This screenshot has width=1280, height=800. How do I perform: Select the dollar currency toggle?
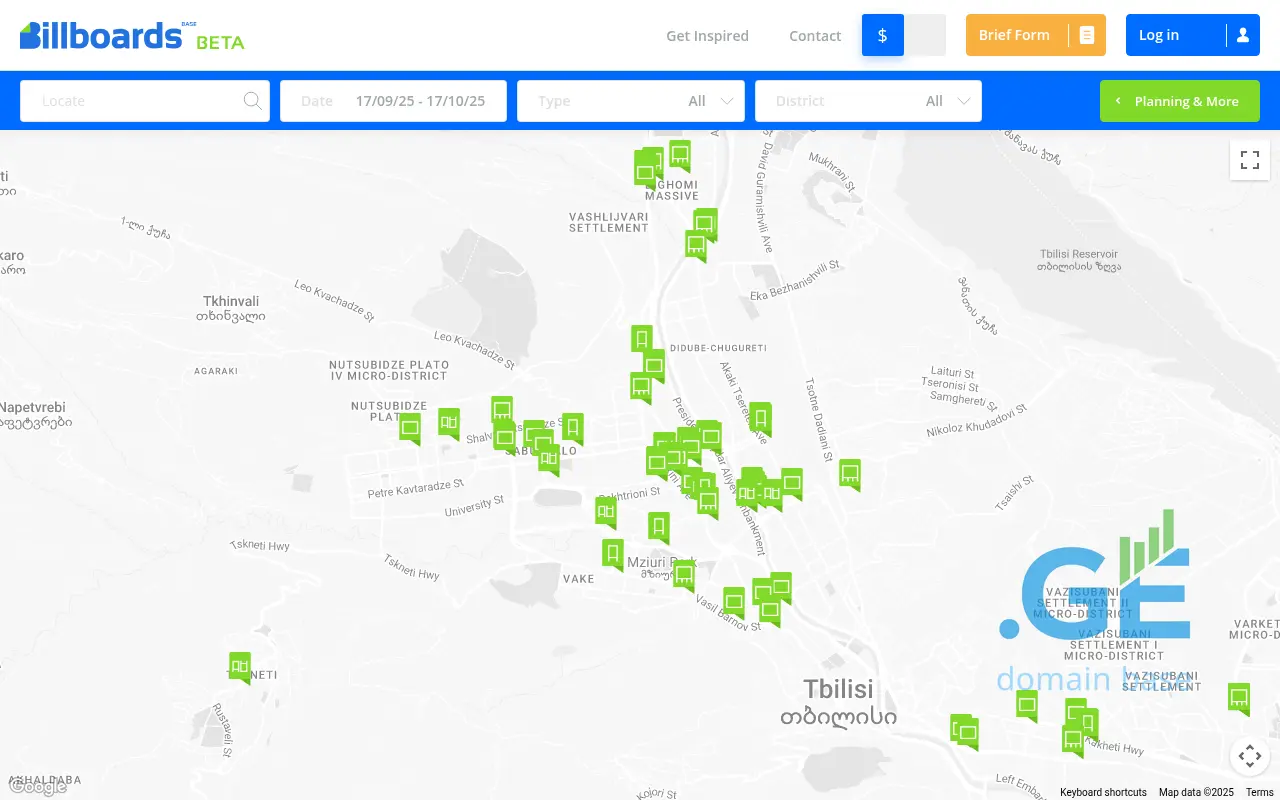(882, 35)
